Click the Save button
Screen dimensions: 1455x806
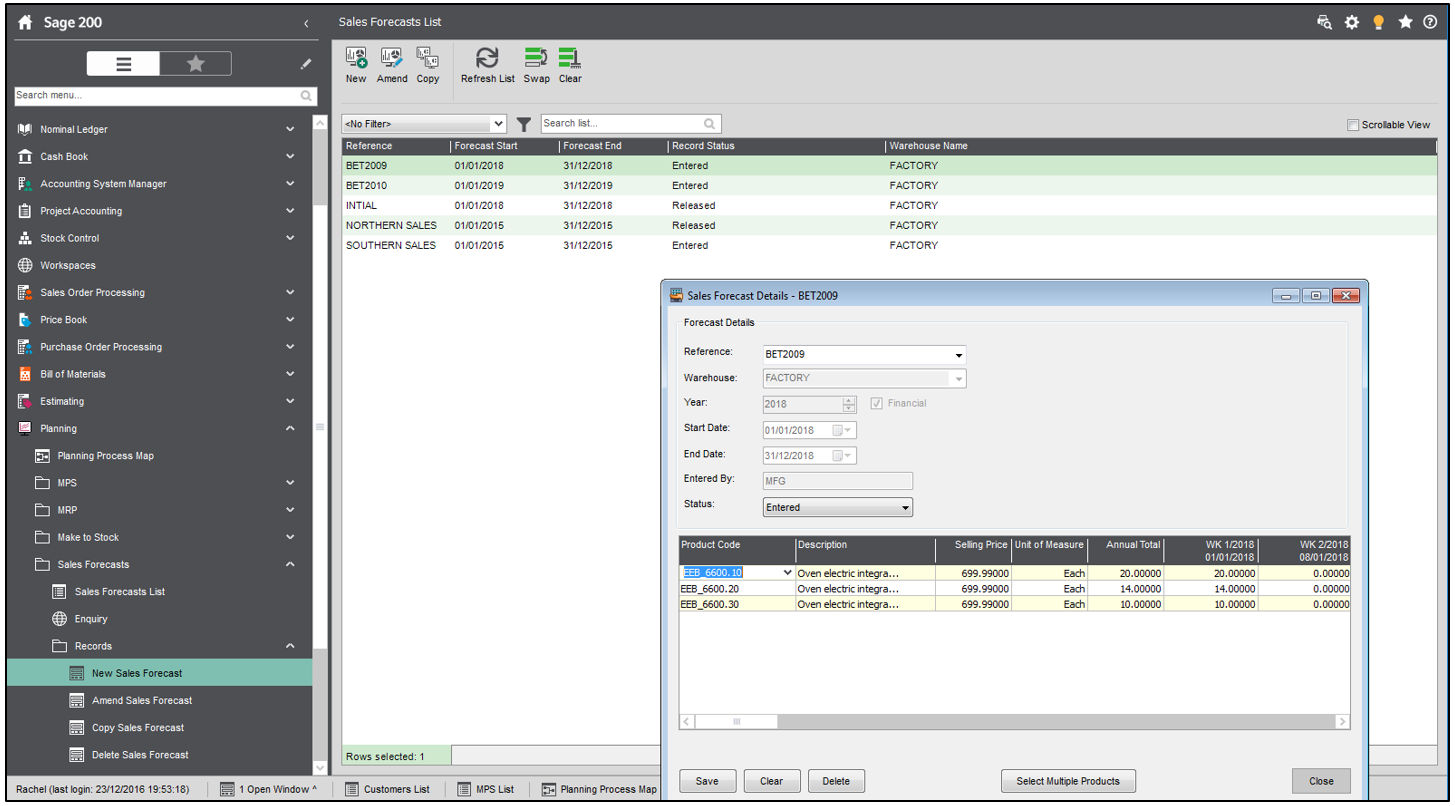[x=707, y=781]
